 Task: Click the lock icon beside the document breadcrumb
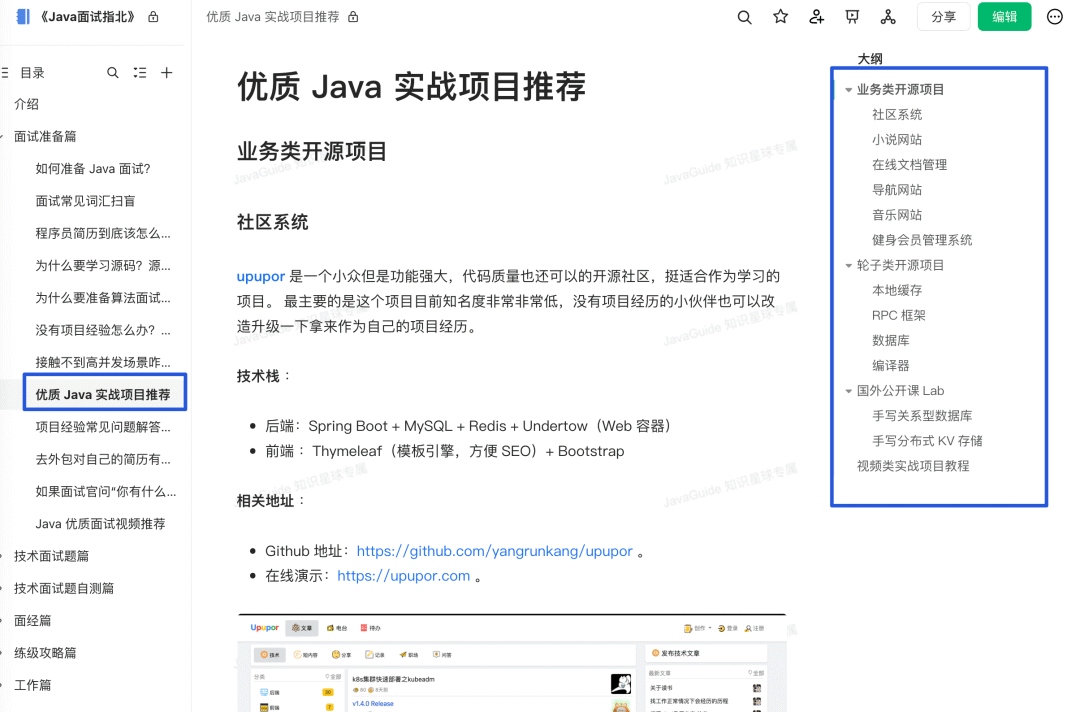(x=353, y=17)
